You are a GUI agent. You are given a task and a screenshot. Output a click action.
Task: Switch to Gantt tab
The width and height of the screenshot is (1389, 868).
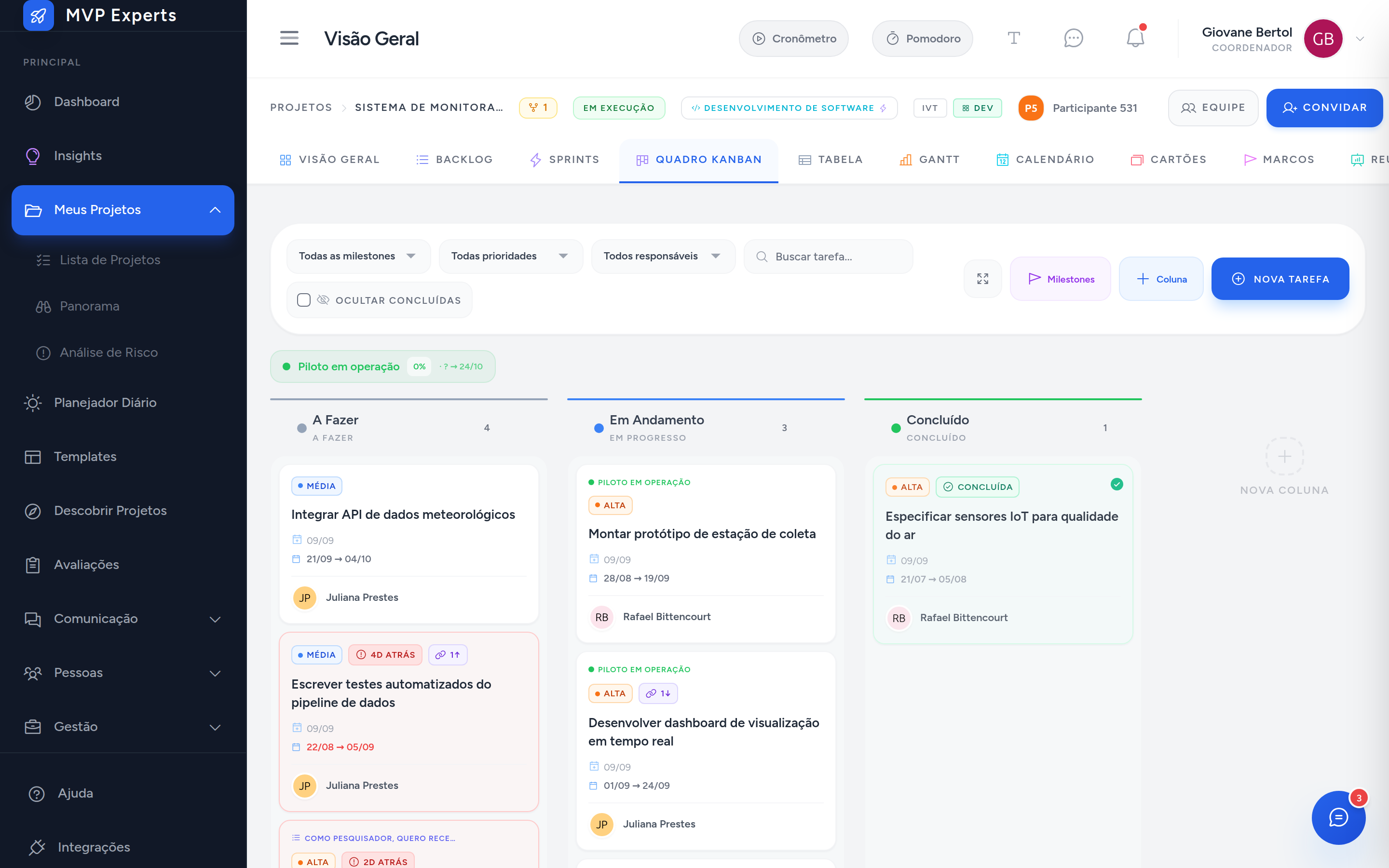(929, 160)
